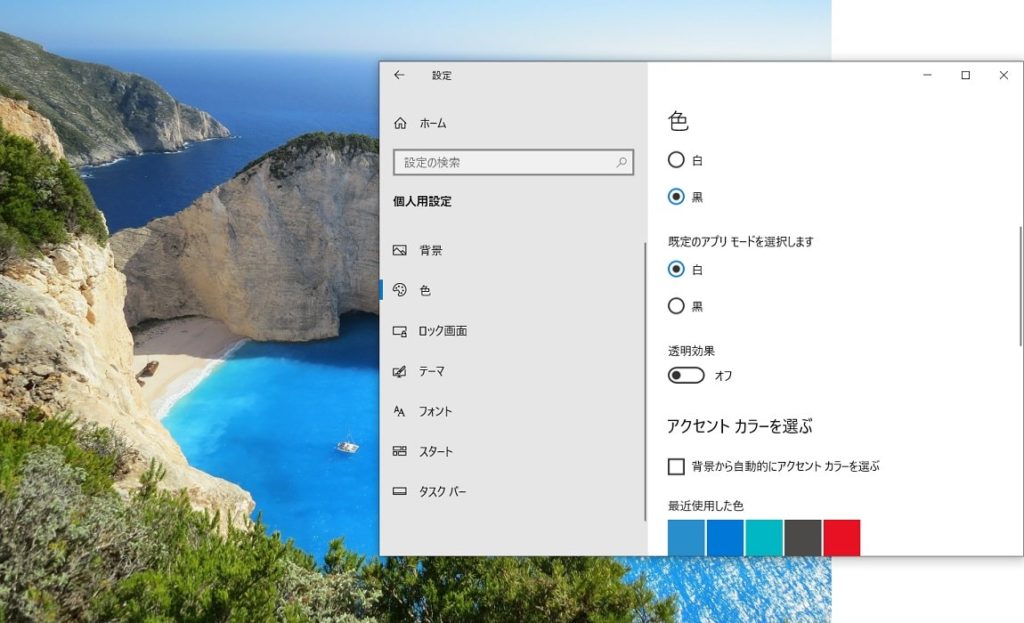Click the スタート tiles icon

(400, 451)
